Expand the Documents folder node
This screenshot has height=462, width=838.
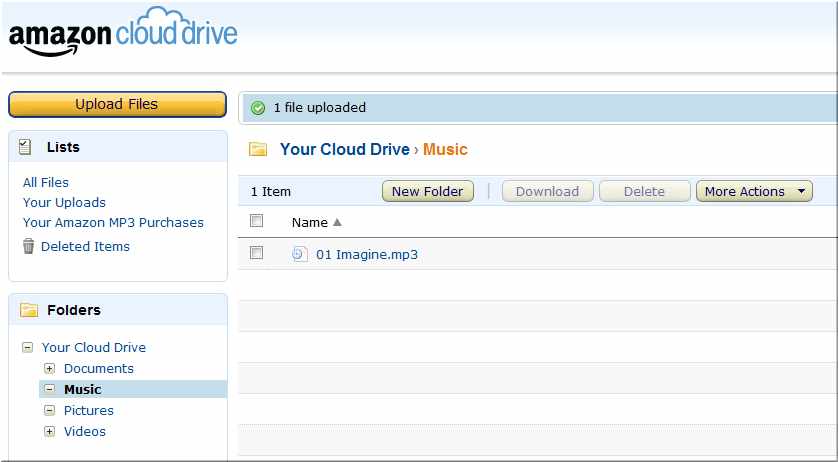click(x=50, y=368)
